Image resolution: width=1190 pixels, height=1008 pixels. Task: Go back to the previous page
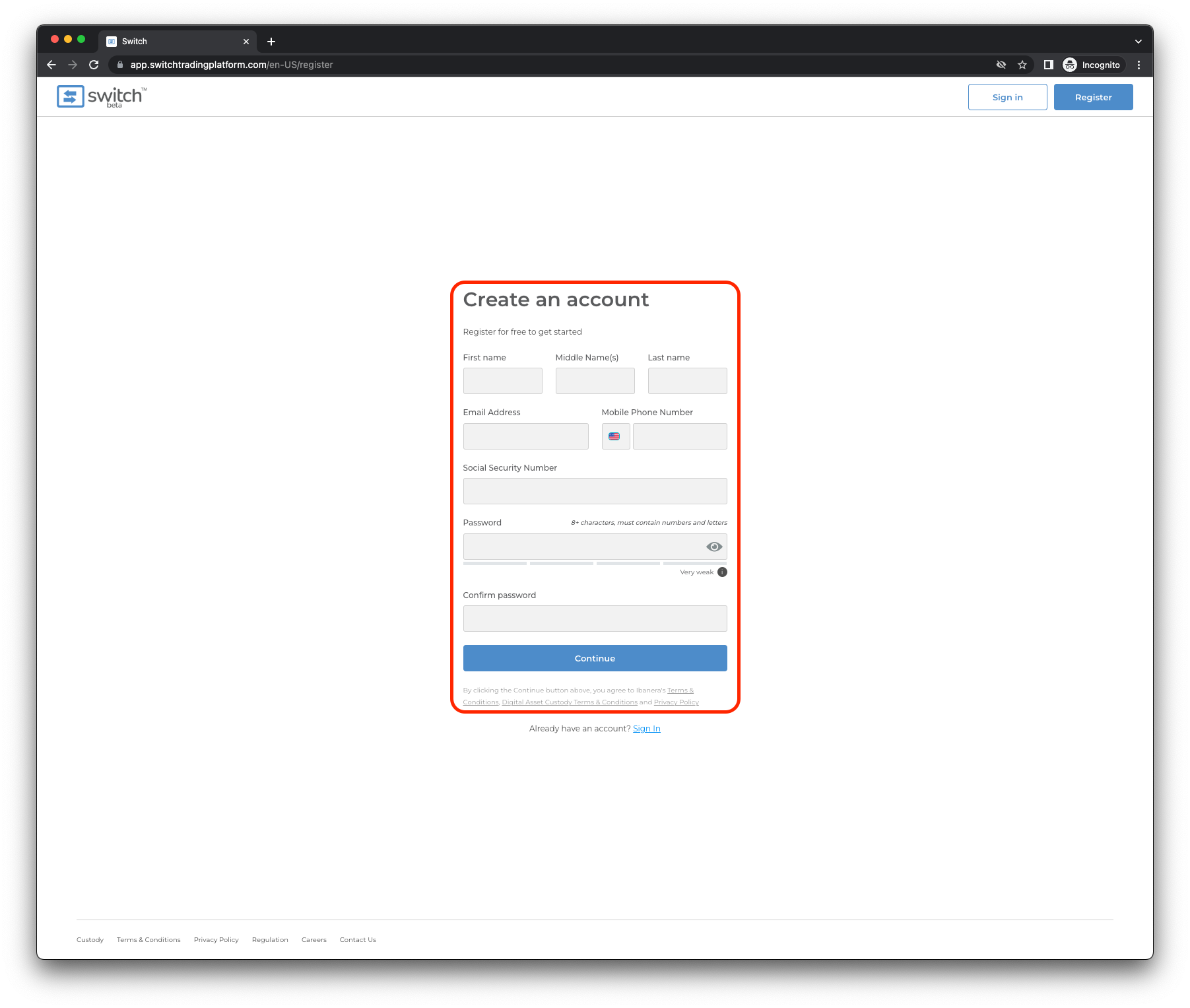pos(51,65)
